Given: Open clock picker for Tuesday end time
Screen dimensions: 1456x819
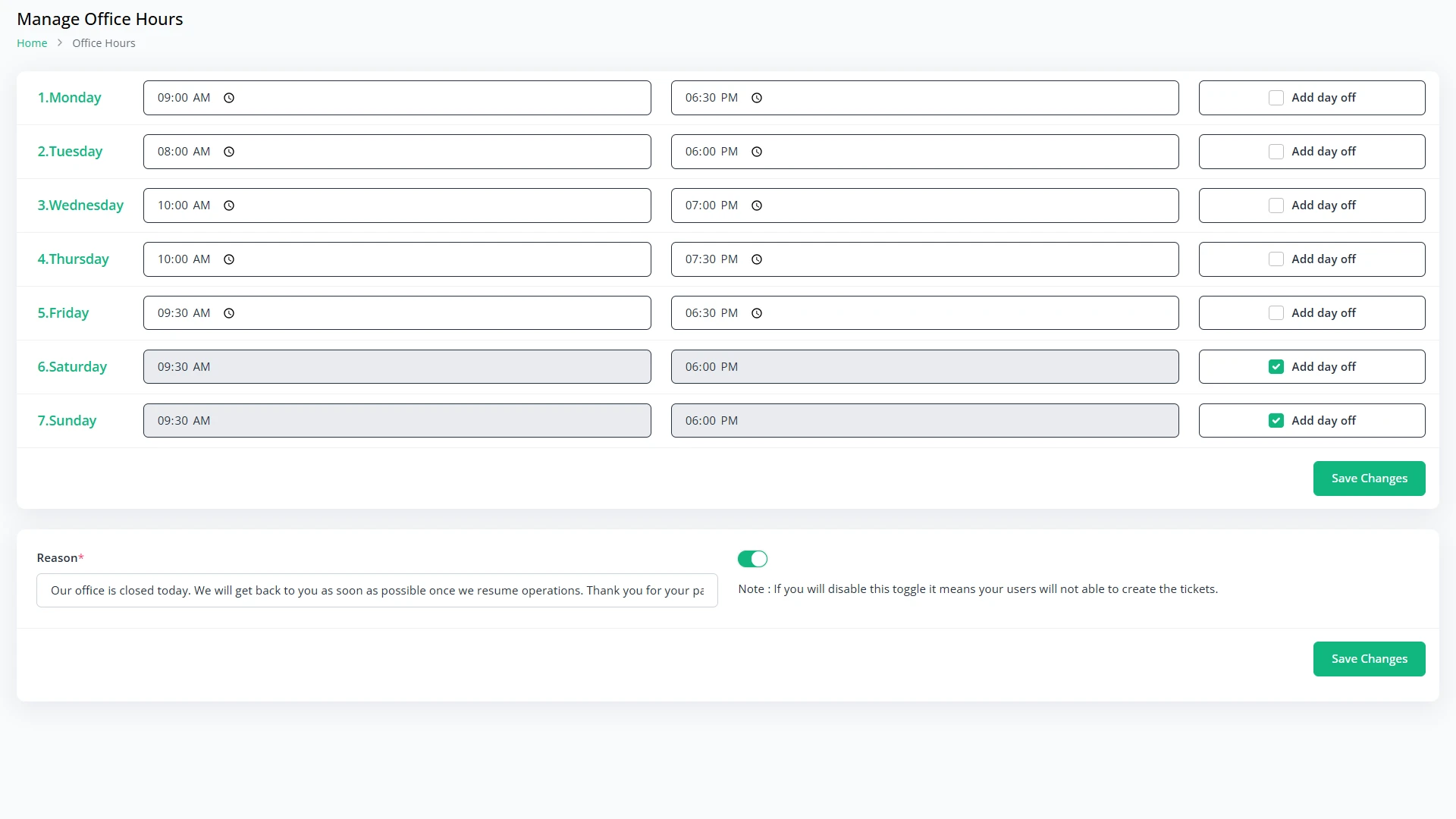Looking at the screenshot, I should point(757,152).
